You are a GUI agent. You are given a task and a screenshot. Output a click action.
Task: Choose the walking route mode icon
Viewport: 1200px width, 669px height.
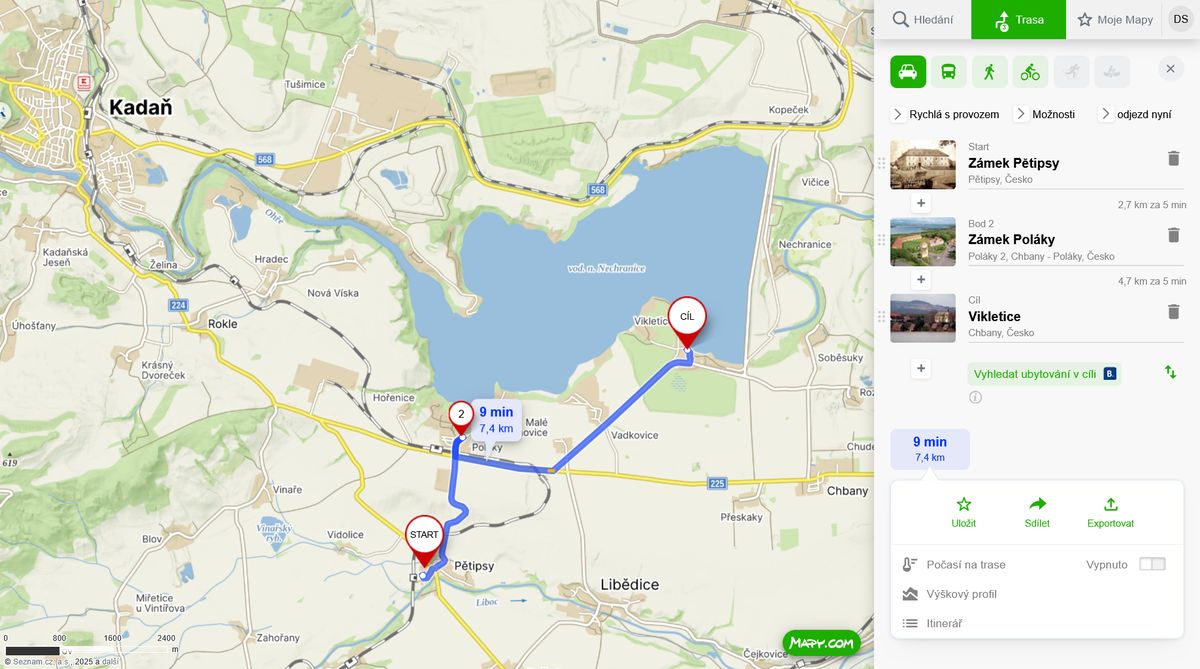[989, 72]
